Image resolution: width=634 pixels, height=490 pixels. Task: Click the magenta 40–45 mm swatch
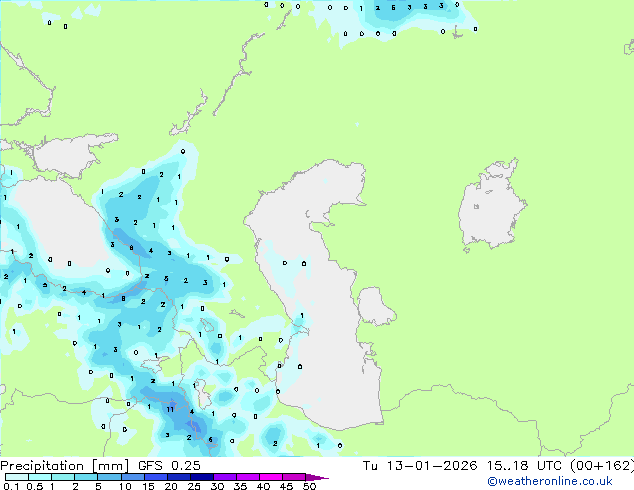click(x=271, y=477)
